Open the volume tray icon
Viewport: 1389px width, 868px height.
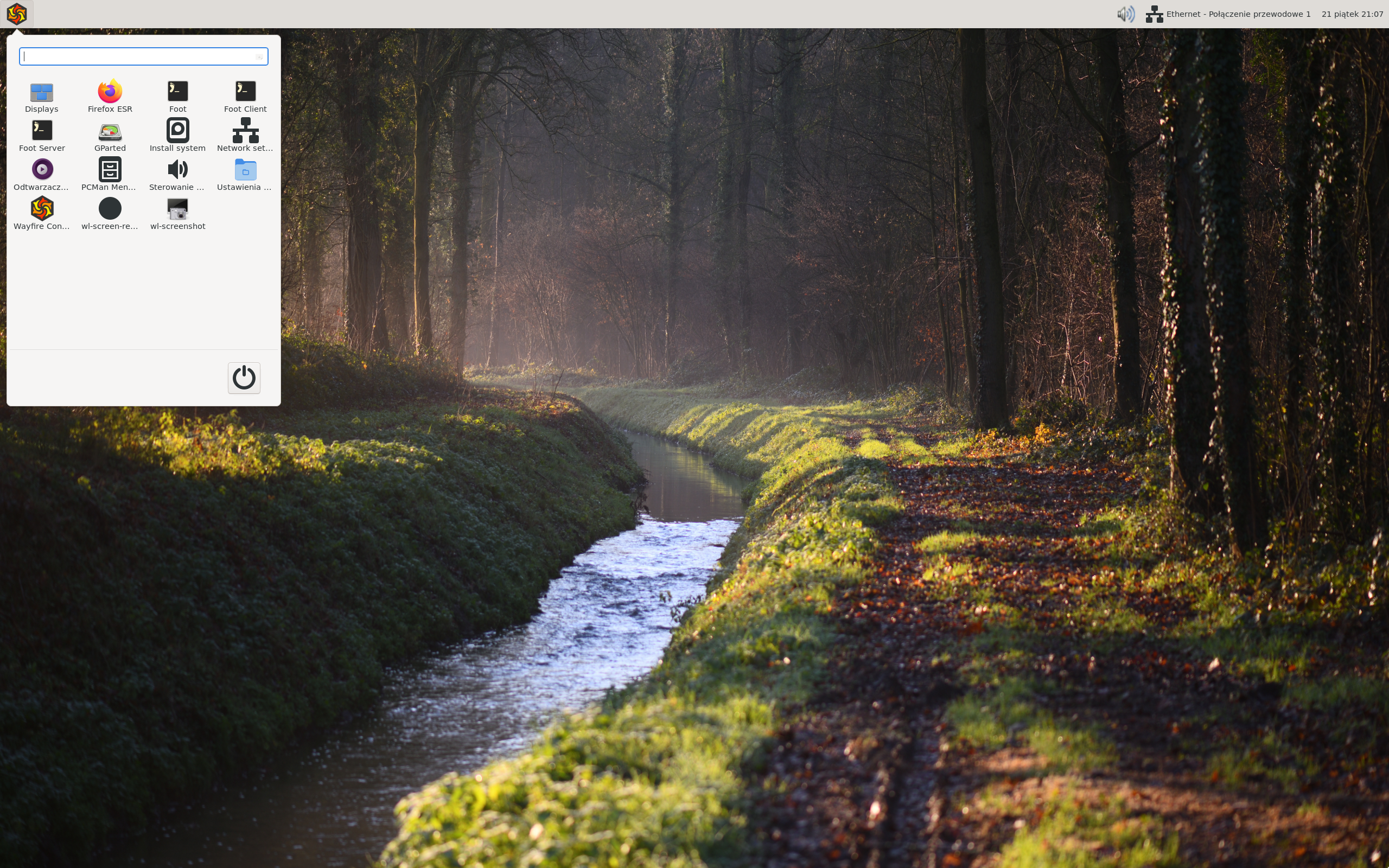pos(1125,14)
